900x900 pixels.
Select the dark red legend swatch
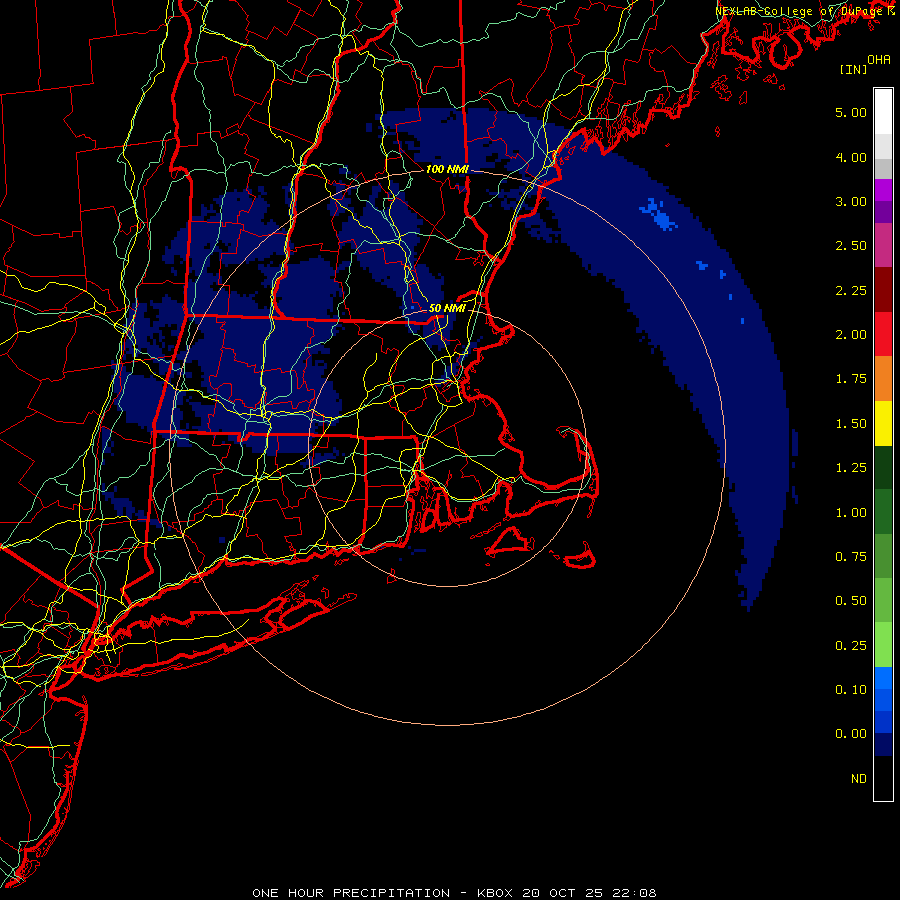[x=883, y=290]
